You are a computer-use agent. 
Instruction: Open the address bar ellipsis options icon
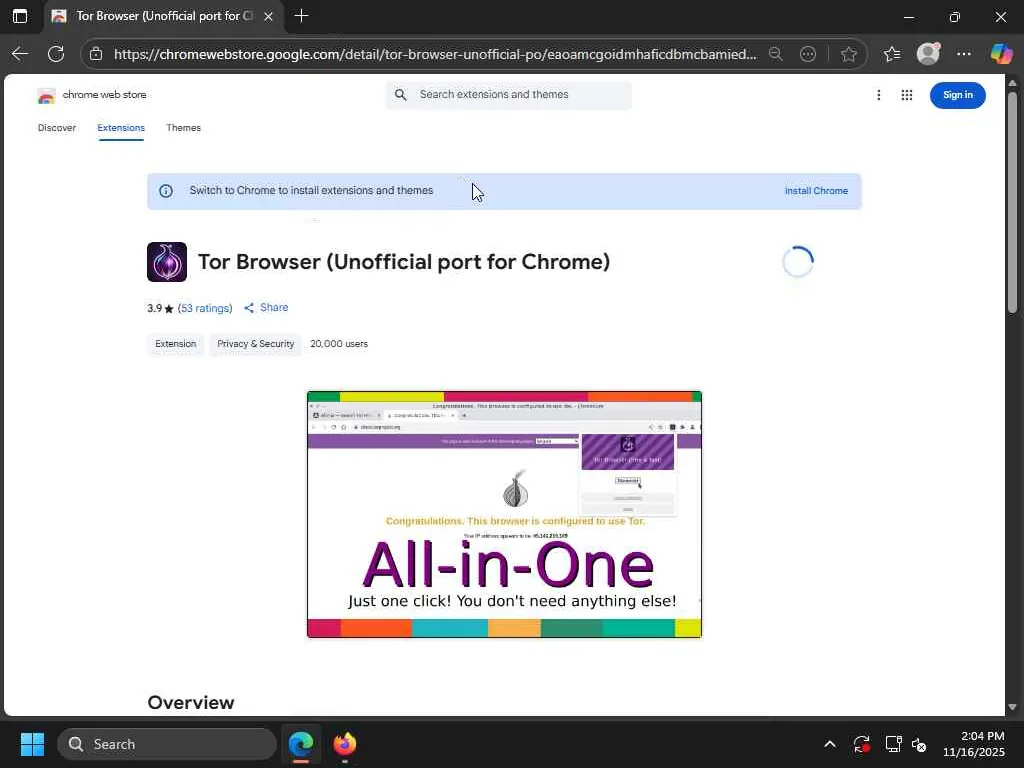808,54
